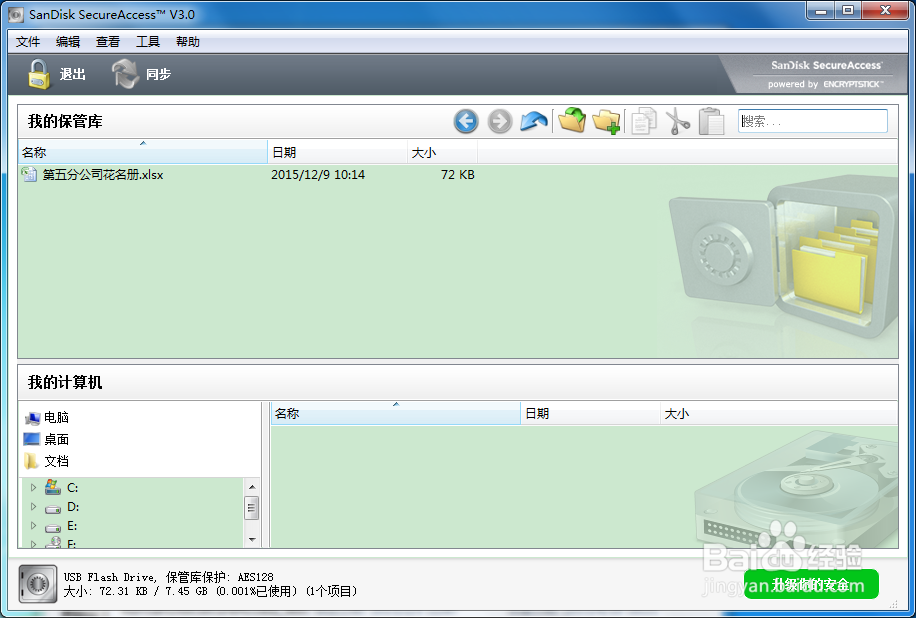Click the scissors cut icon

[x=678, y=121]
